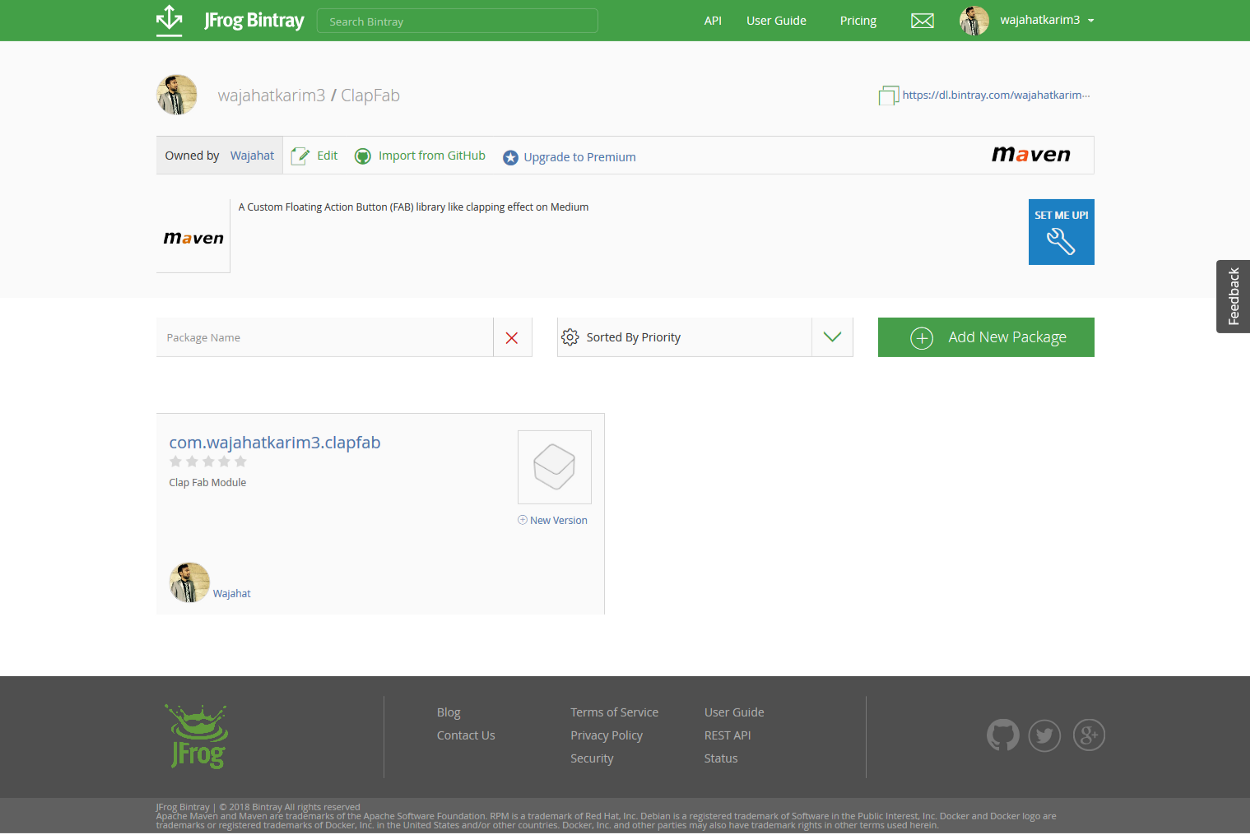Click the Upgrade to Premium star icon
This screenshot has width=1250, height=834.
pyautogui.click(x=510, y=157)
